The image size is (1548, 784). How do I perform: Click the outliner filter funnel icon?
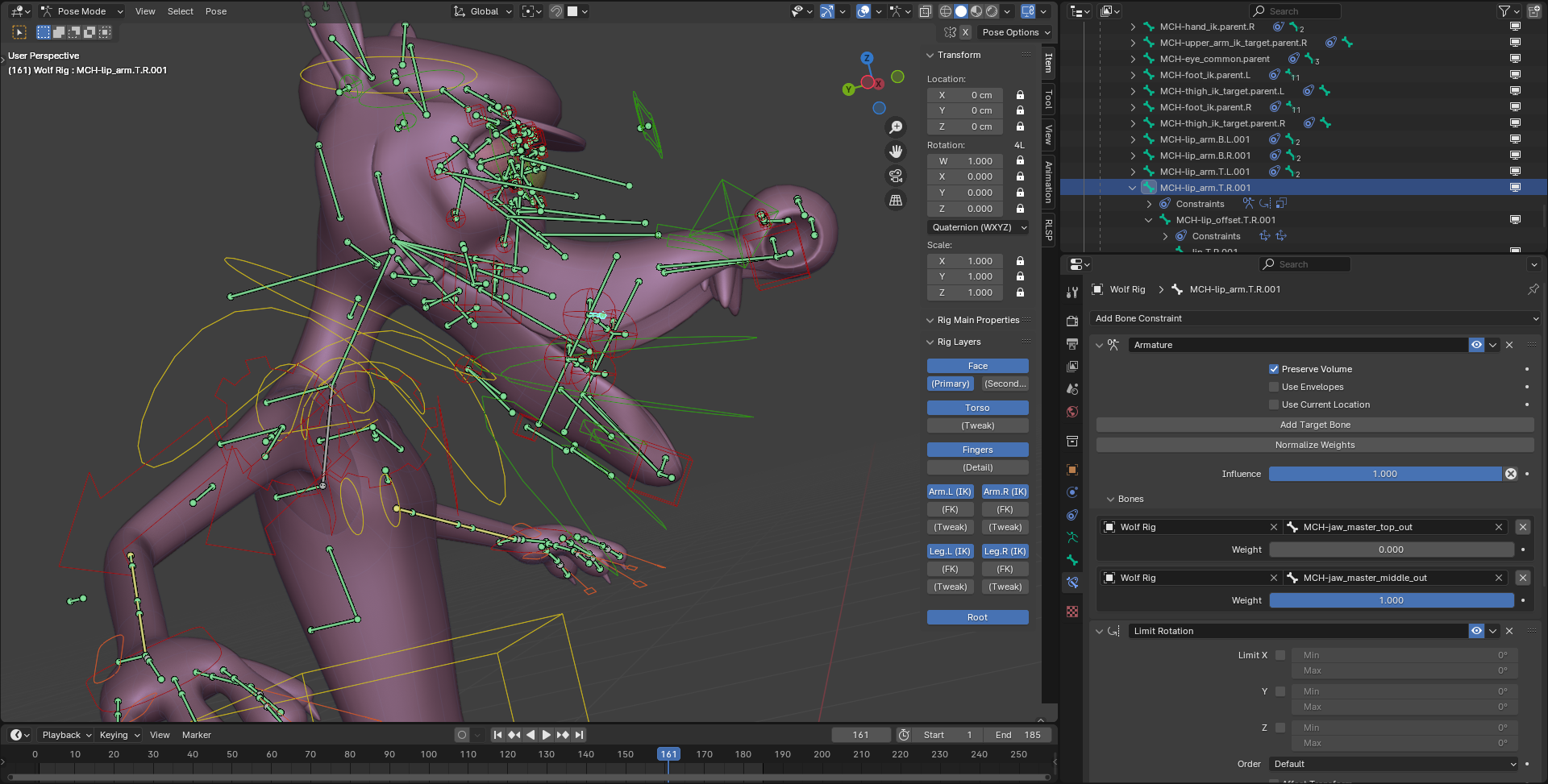(1504, 11)
